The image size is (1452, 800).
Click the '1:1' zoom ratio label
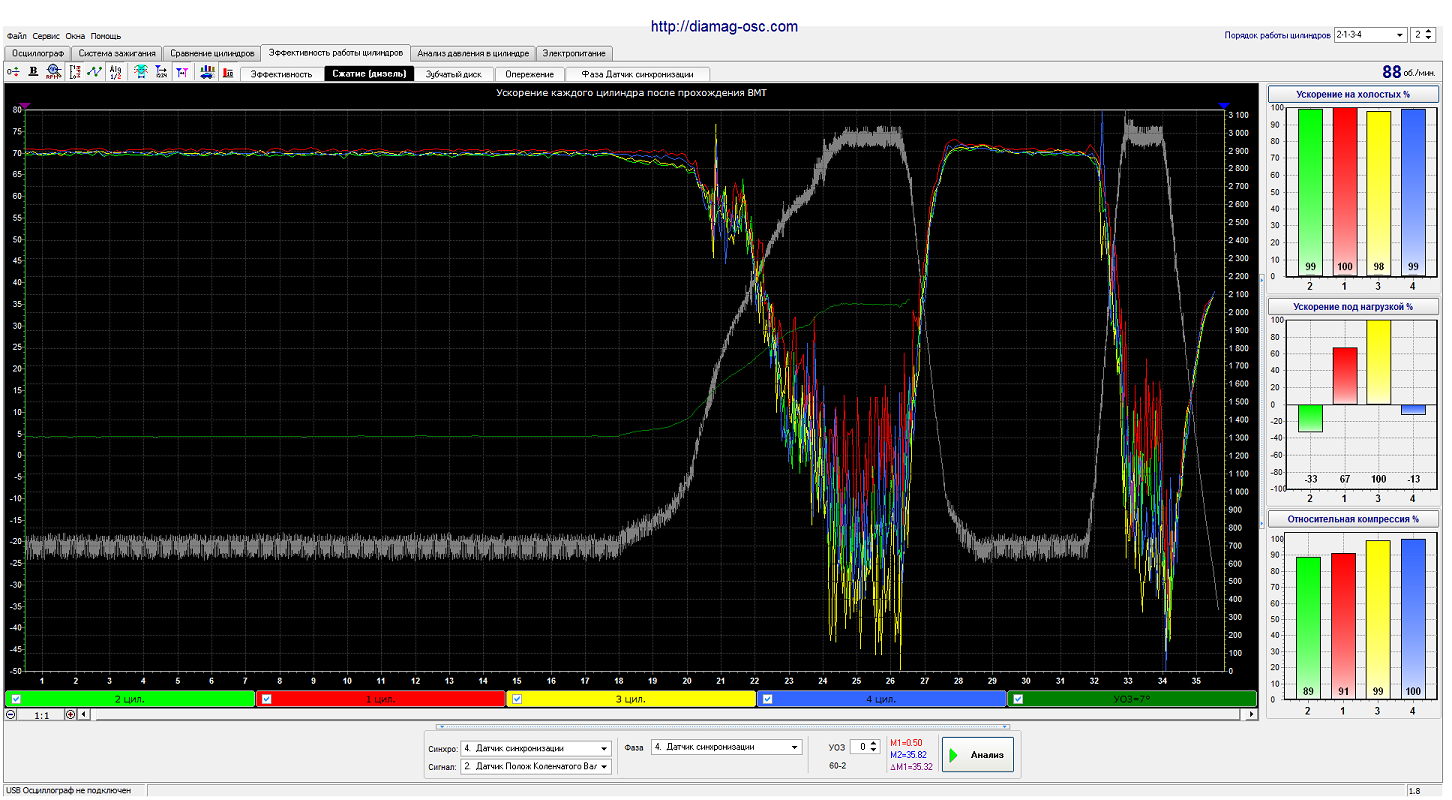click(x=41, y=715)
